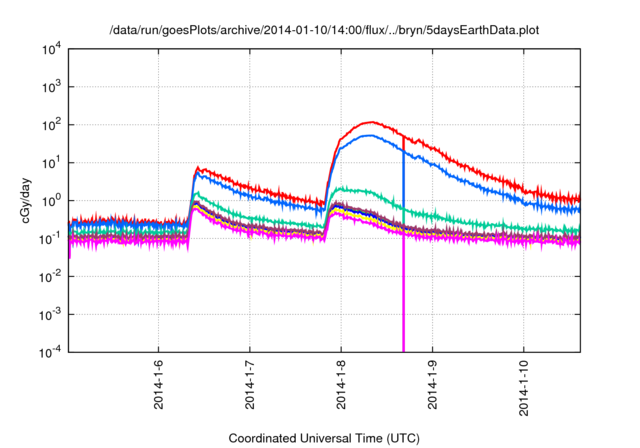Click the plot file path title
This screenshot has height=448, width=640.
tap(324, 30)
